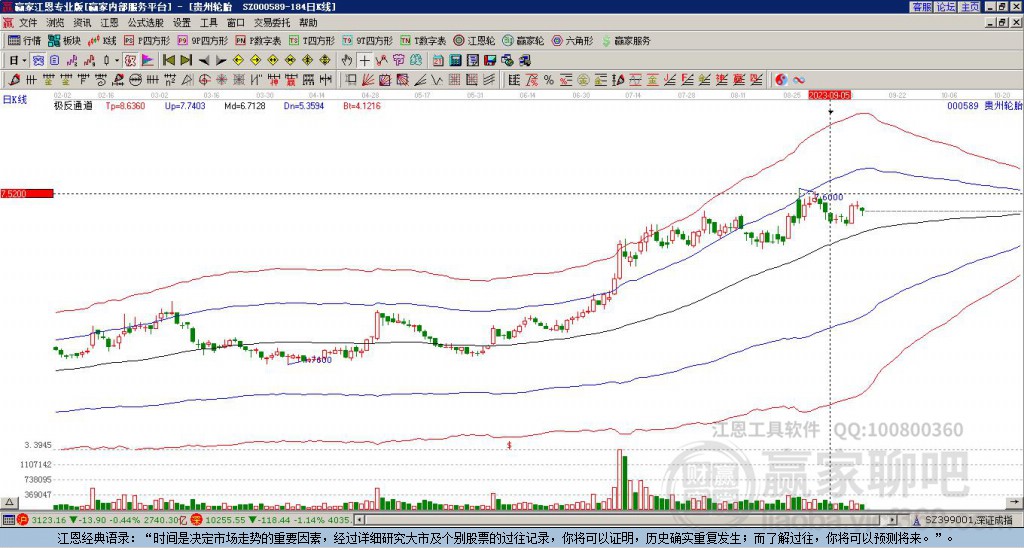Open the 帮助 menu
The width and height of the screenshot is (1024, 548).
(x=308, y=23)
